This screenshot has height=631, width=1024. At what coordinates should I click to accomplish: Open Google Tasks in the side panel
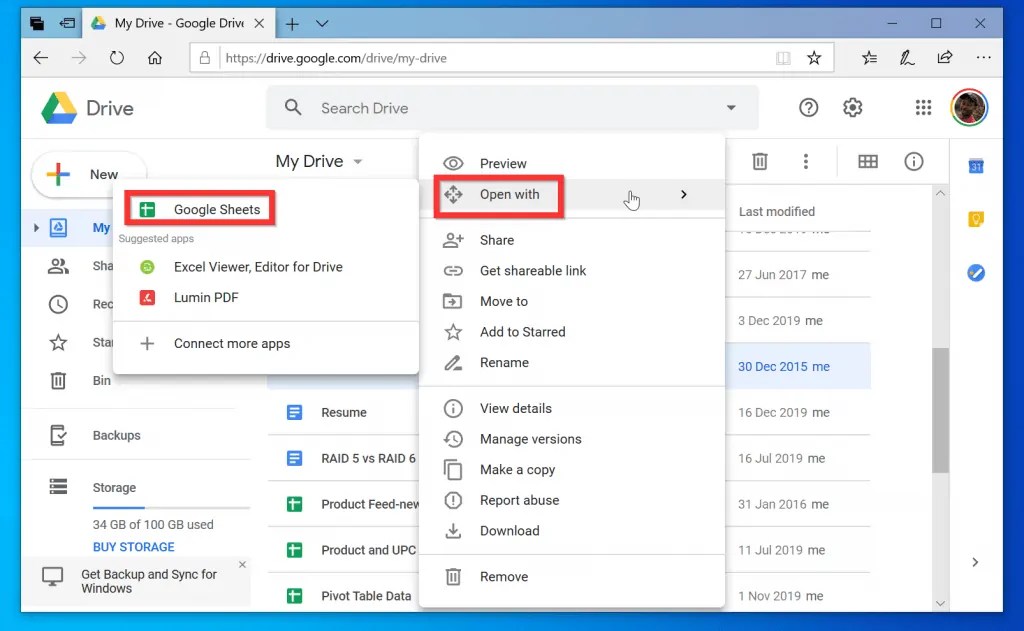[976, 272]
